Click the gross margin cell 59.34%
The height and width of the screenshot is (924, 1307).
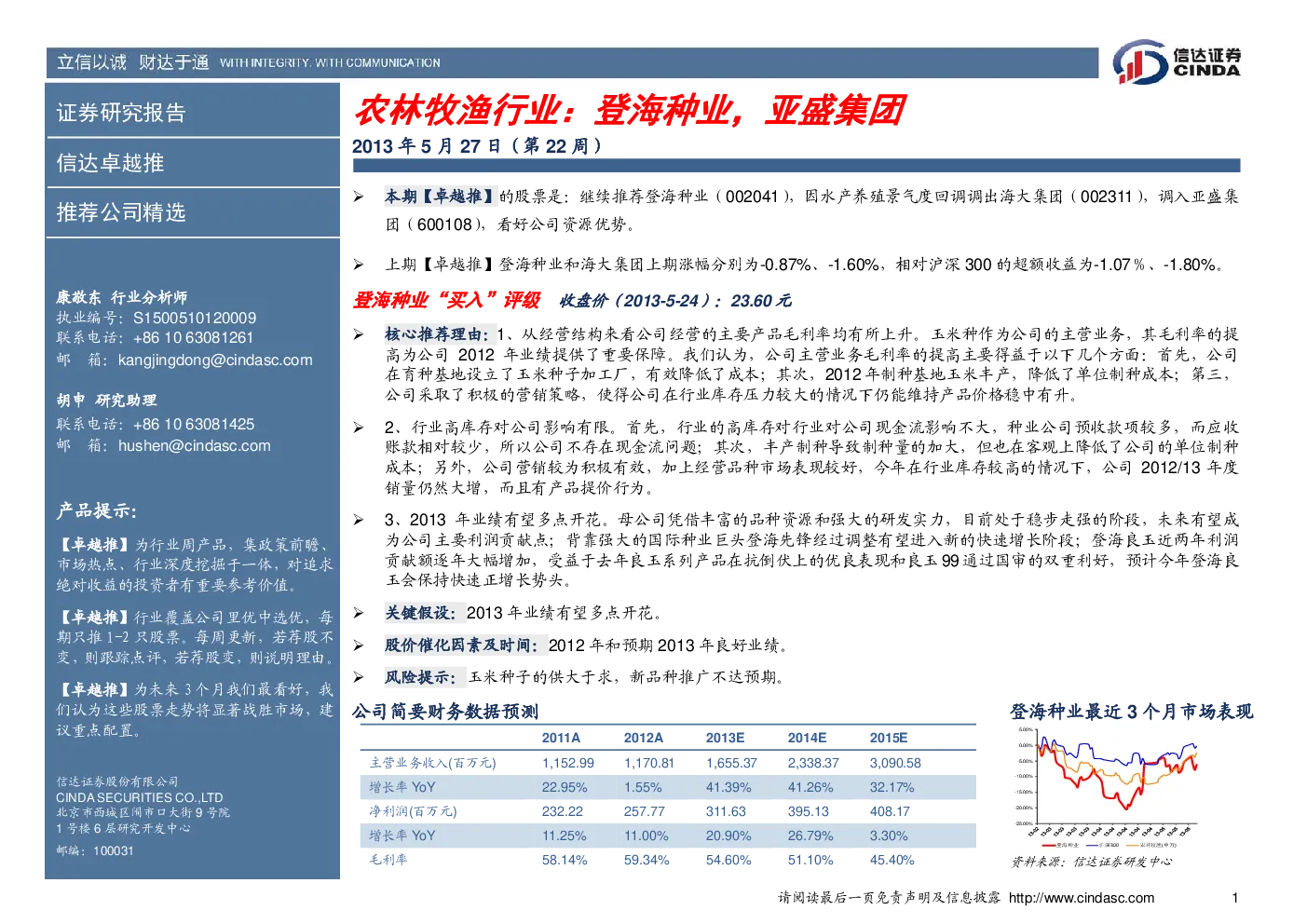(x=647, y=860)
